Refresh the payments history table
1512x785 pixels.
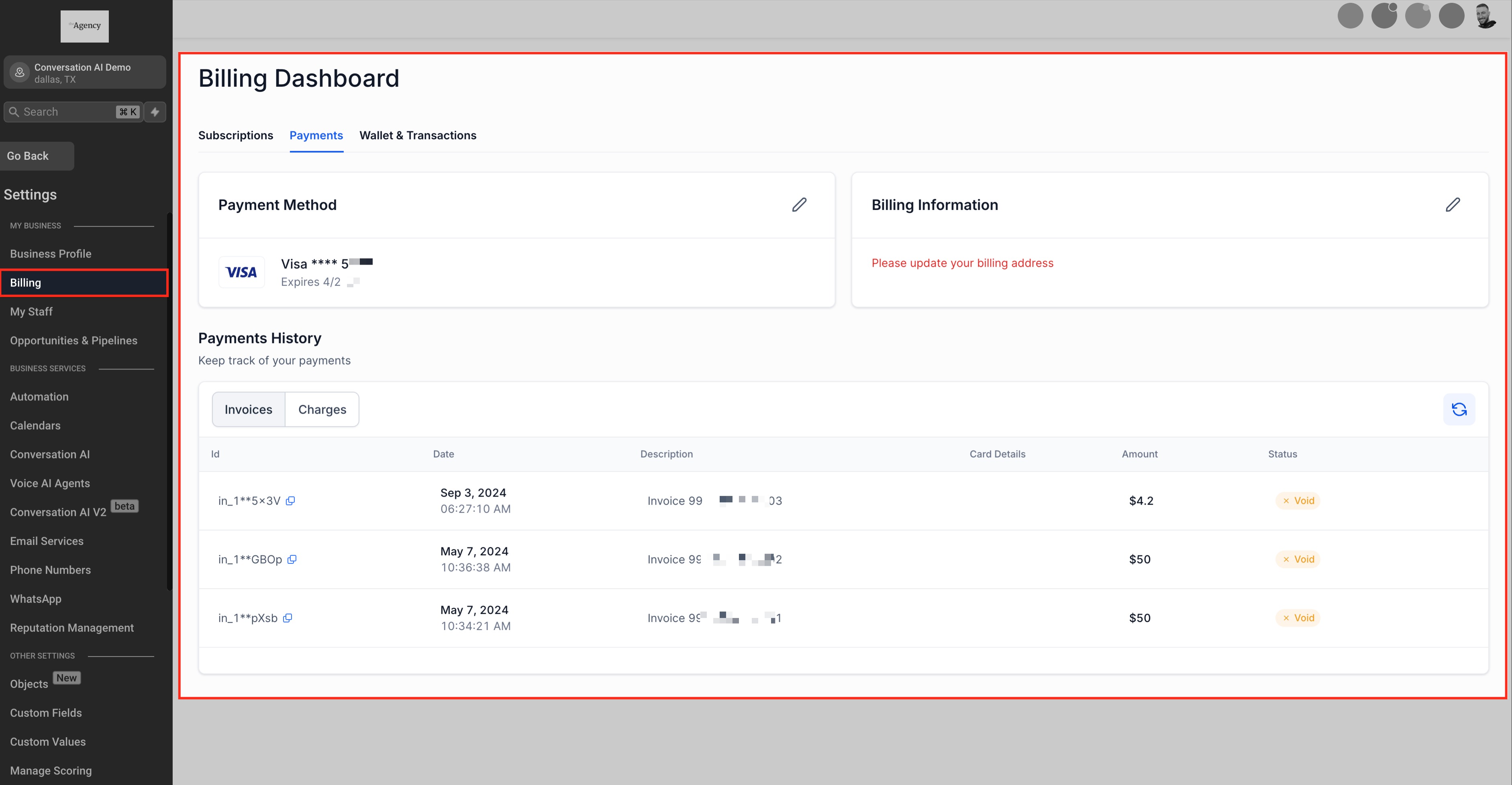pyautogui.click(x=1459, y=409)
